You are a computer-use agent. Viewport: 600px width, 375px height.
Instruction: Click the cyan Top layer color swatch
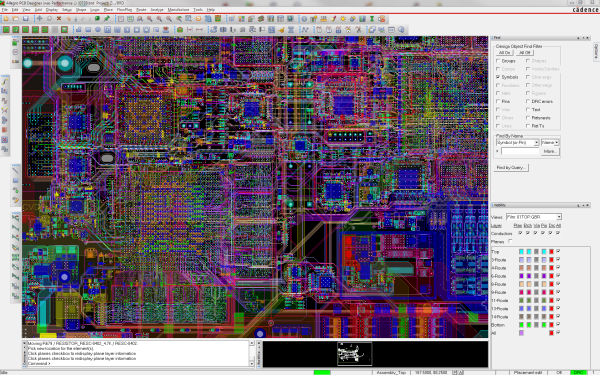tap(521, 251)
